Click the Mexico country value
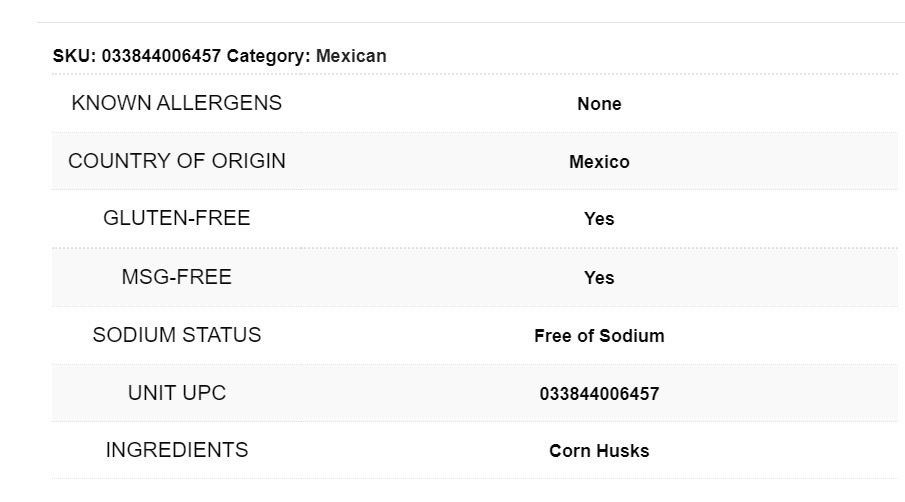Screen dimensions: 905x502 [599, 162]
